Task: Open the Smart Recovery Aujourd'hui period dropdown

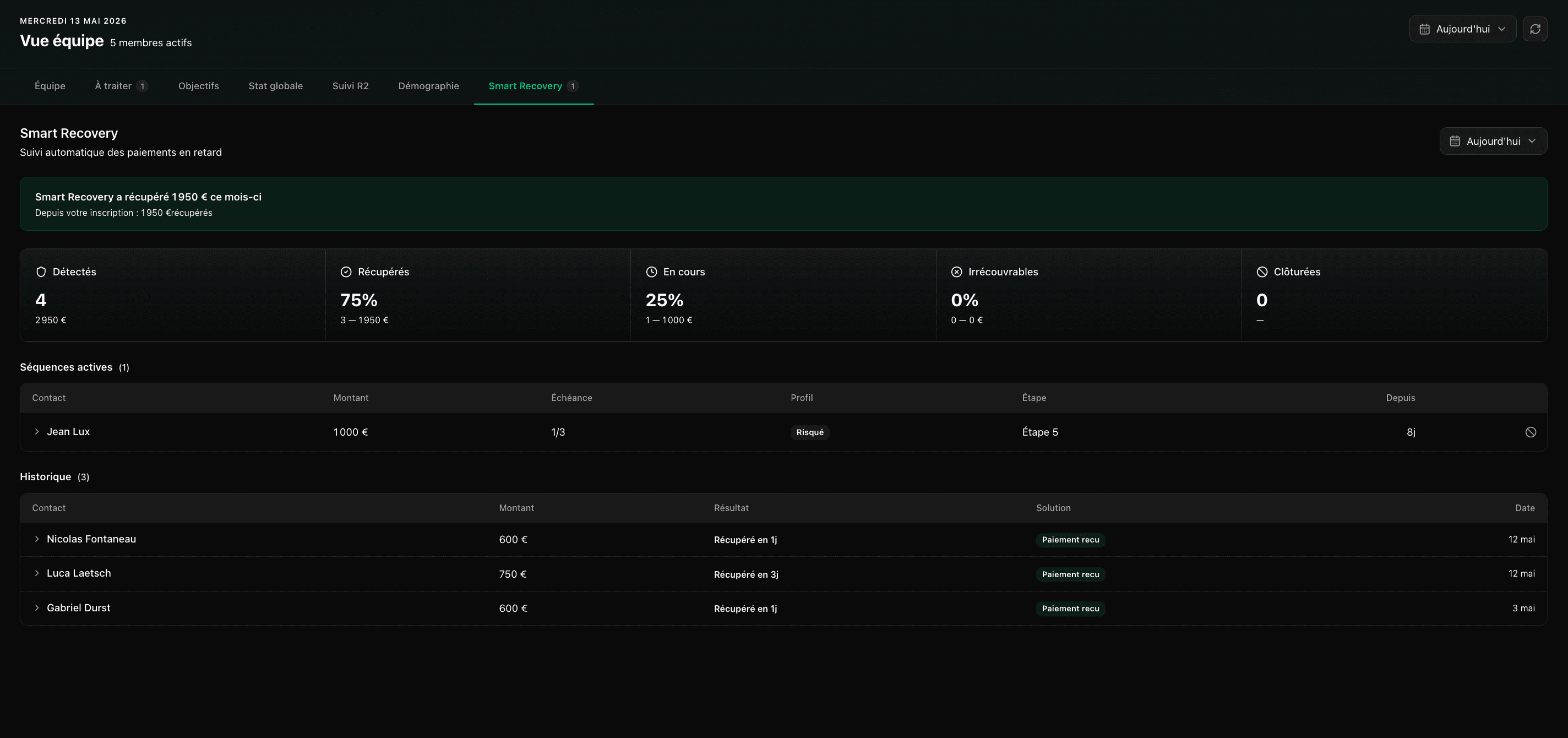Action: [x=1493, y=142]
